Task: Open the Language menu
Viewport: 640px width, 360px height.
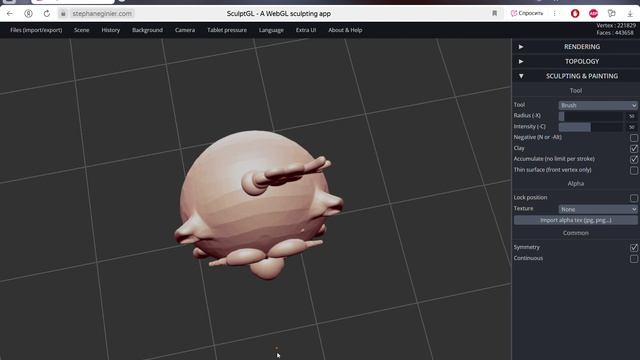Action: coord(271,30)
